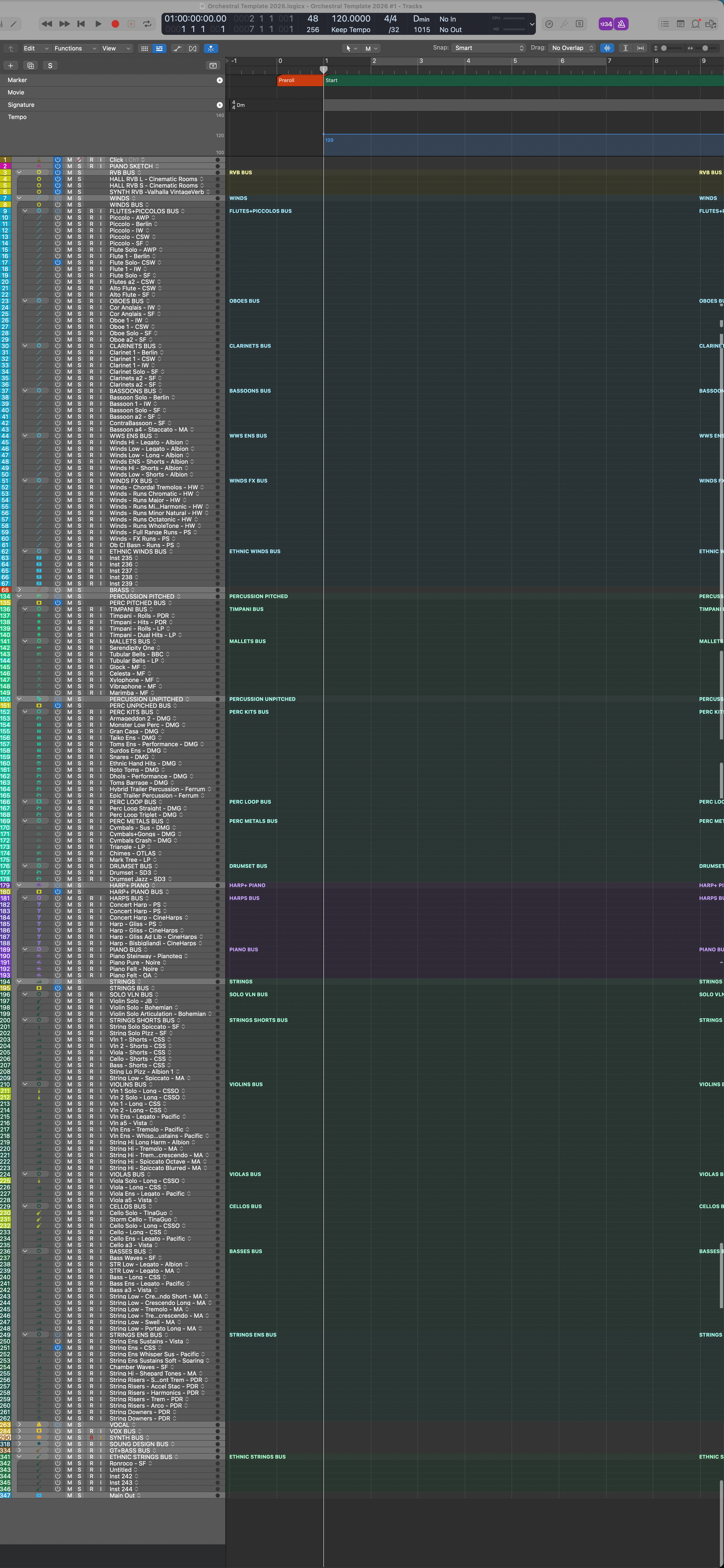
Task: Enable input monitoring on PIANO SKETCH
Action: 101,166
